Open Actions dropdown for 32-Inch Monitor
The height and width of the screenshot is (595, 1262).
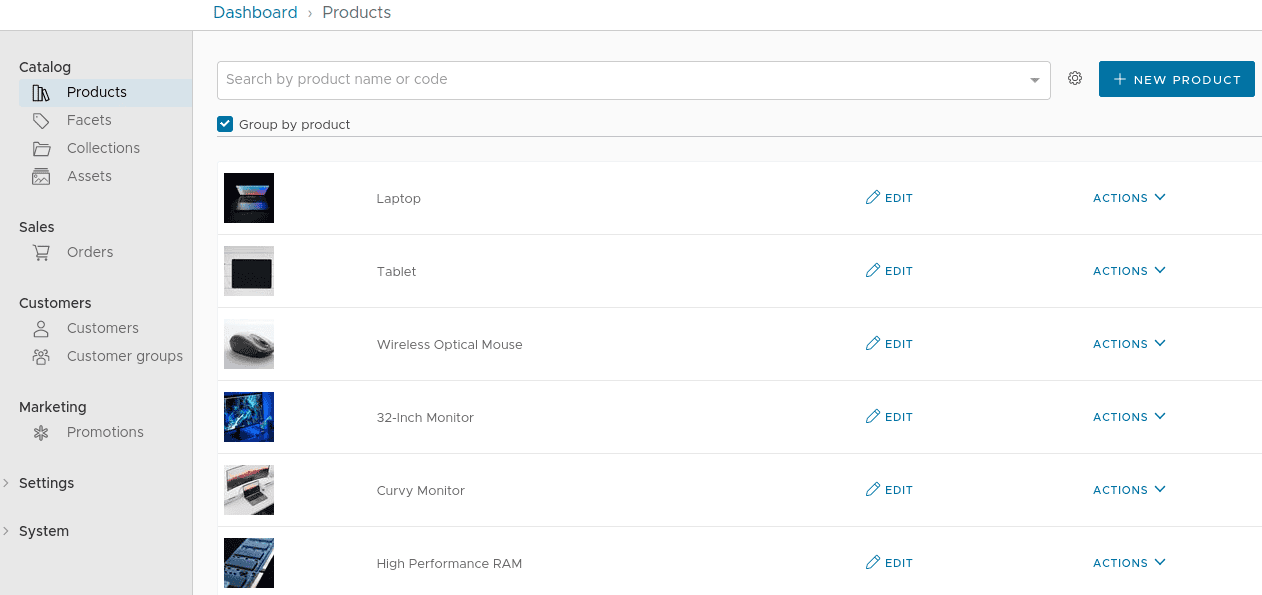pos(1129,417)
